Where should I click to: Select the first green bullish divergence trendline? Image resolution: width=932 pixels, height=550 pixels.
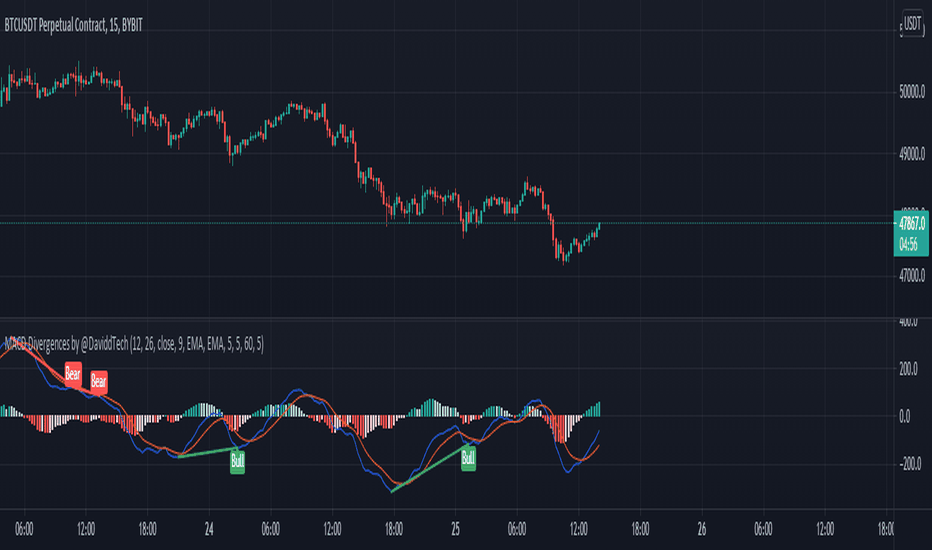207,452
